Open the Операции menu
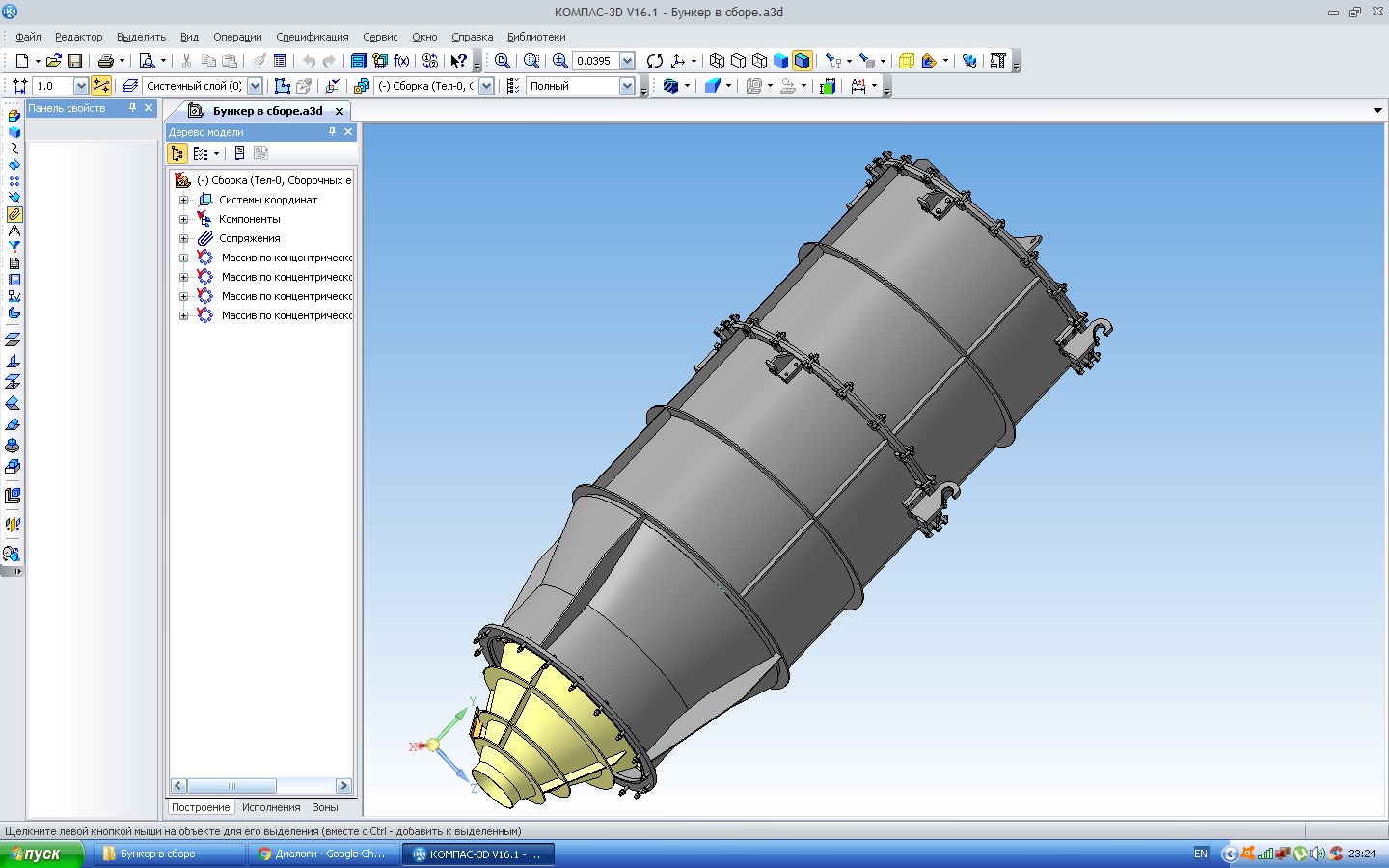The image size is (1389, 868). [x=237, y=37]
